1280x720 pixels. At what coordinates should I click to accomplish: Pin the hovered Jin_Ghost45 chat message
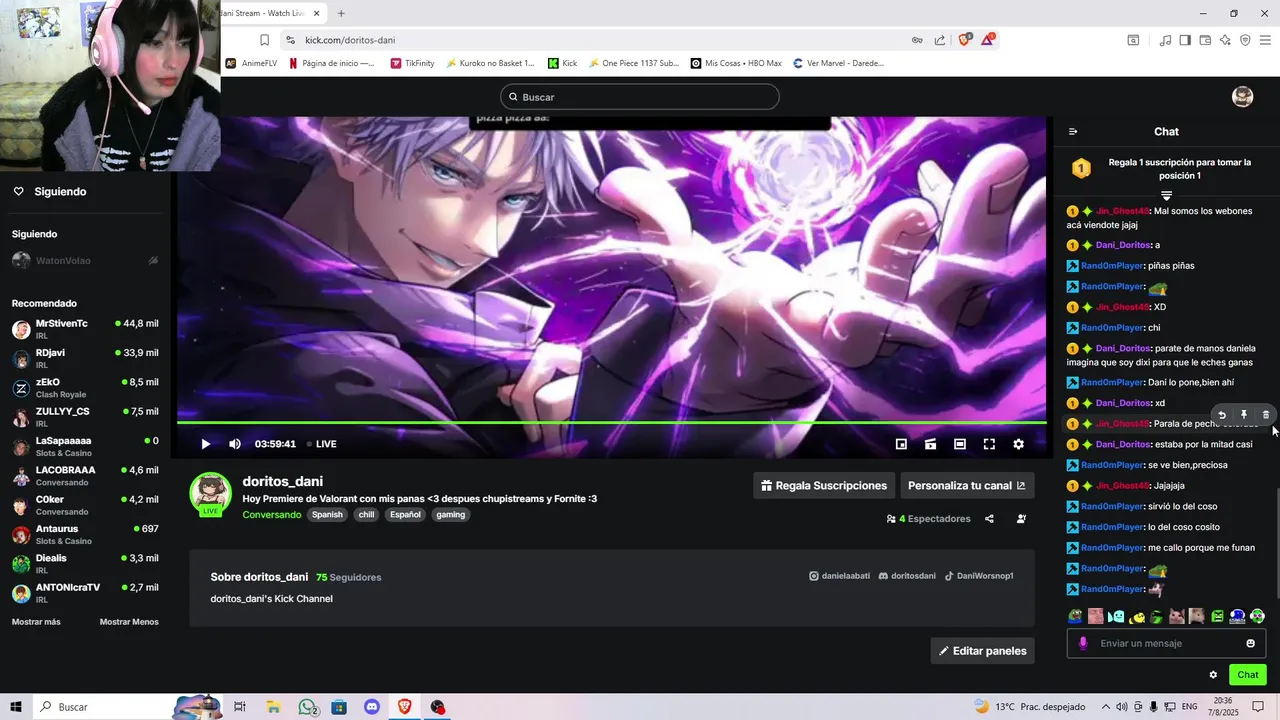(1244, 415)
